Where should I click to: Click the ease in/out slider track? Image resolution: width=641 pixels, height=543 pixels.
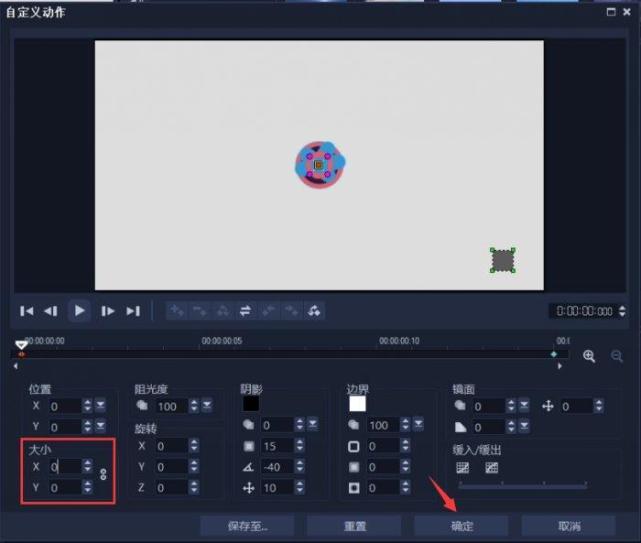(523, 485)
